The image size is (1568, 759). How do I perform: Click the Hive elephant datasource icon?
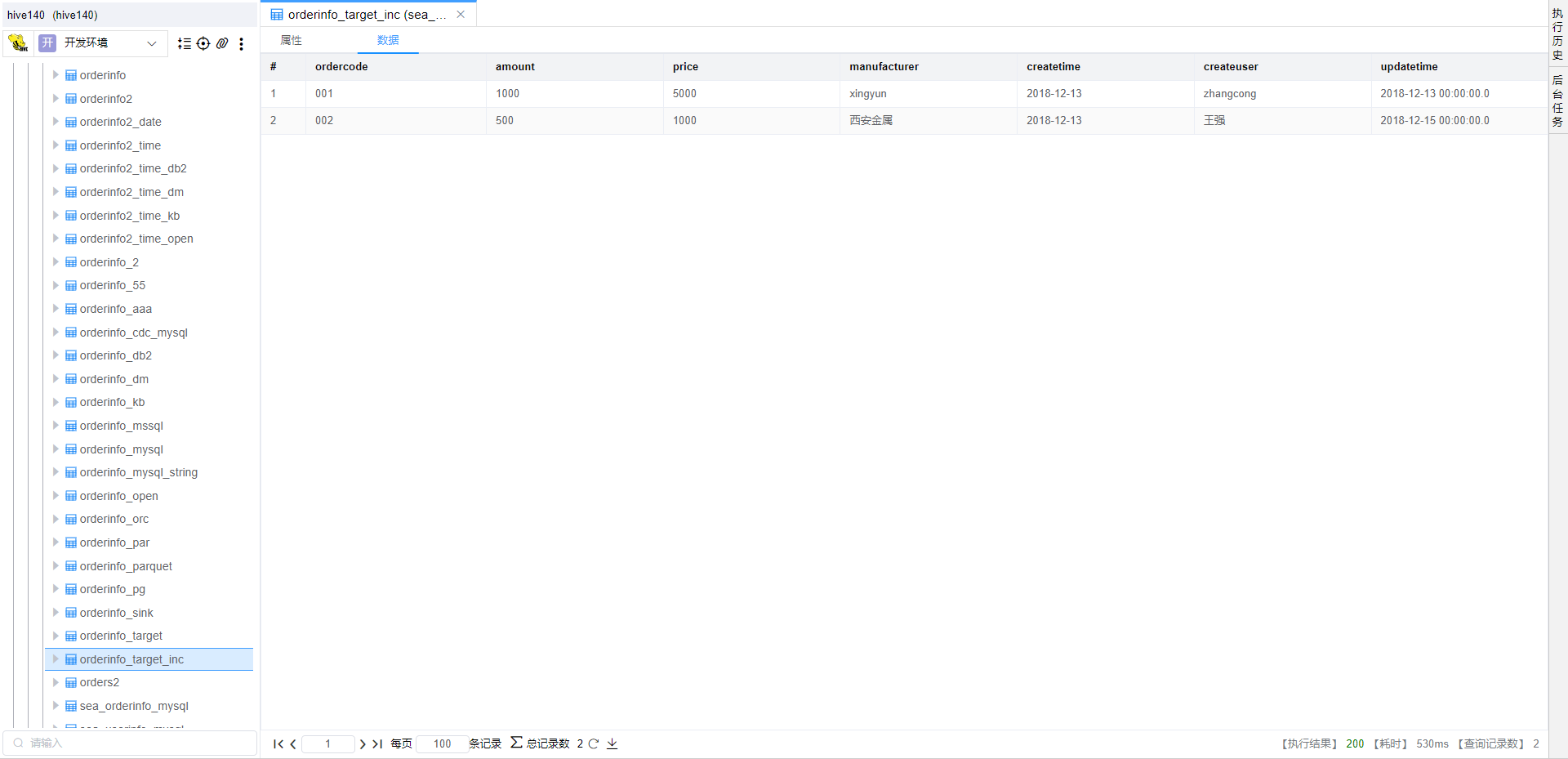tap(18, 43)
